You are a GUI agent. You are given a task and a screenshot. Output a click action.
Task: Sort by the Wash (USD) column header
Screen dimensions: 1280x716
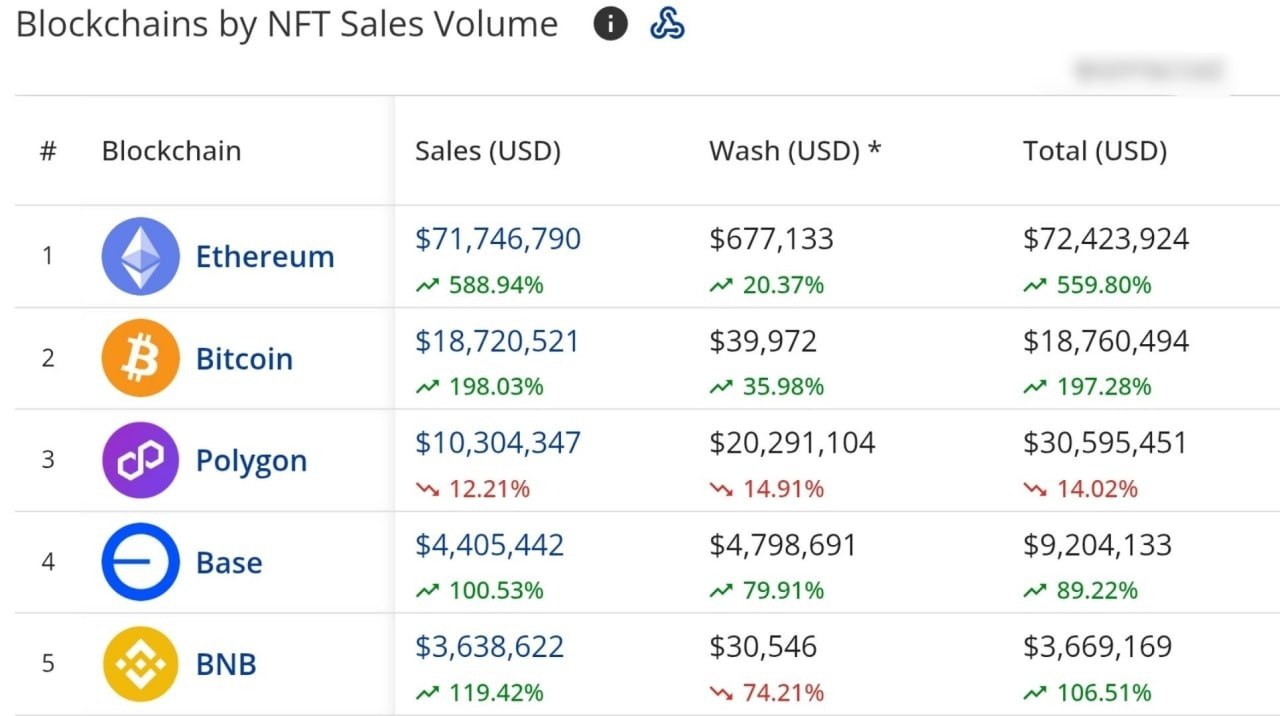click(796, 151)
